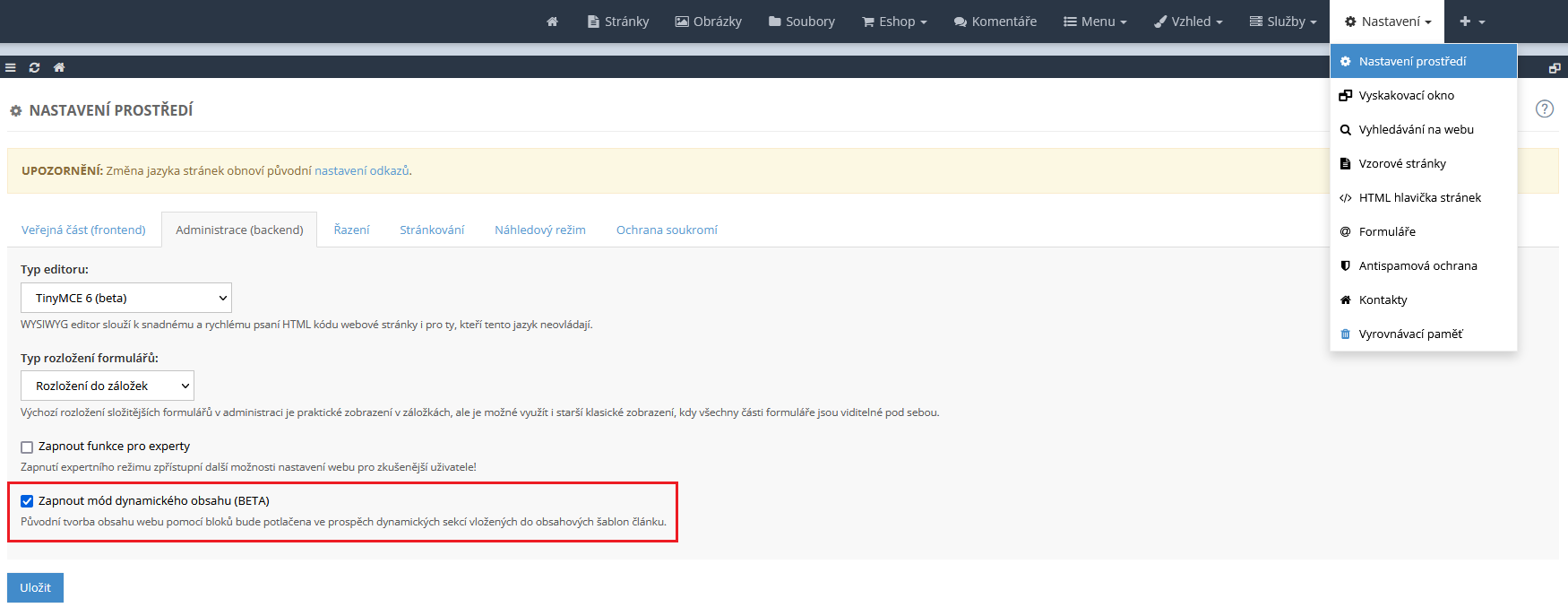Click the hamburger menu icon in the secondary bar

(11, 67)
